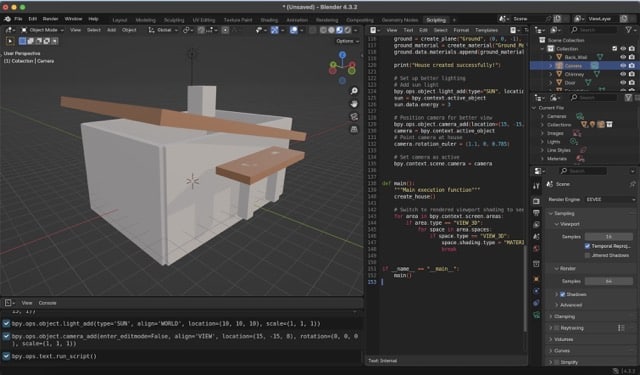The image size is (640, 375).
Task: Expand the Chimney outliner item
Action: [x=550, y=74]
